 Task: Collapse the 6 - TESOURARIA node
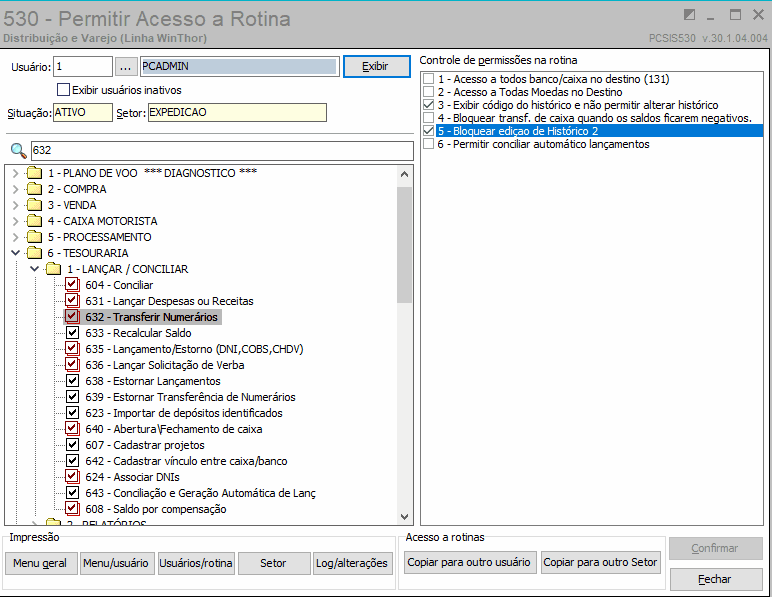15,253
